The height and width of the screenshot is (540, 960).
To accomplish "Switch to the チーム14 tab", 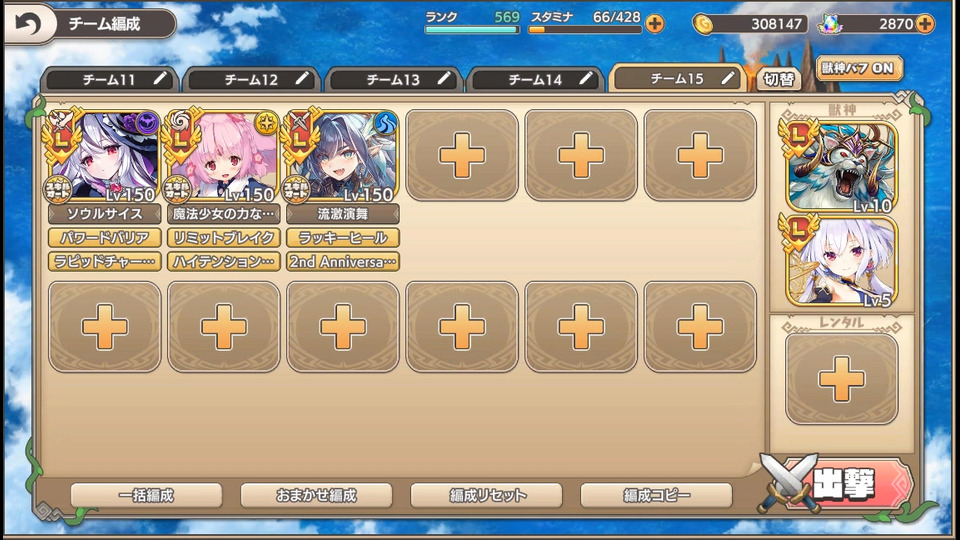I will pyautogui.click(x=535, y=80).
